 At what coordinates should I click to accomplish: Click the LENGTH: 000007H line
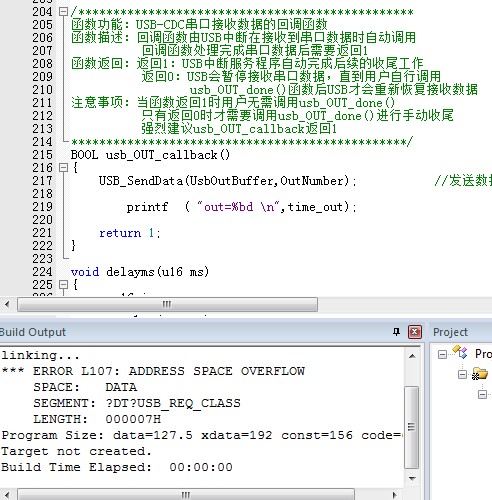(97, 419)
